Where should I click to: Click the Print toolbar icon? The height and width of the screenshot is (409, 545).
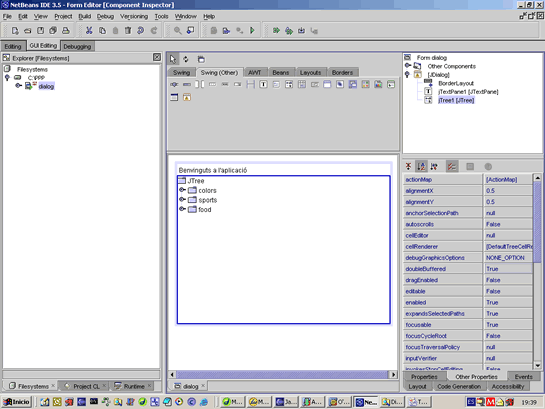(x=66, y=31)
